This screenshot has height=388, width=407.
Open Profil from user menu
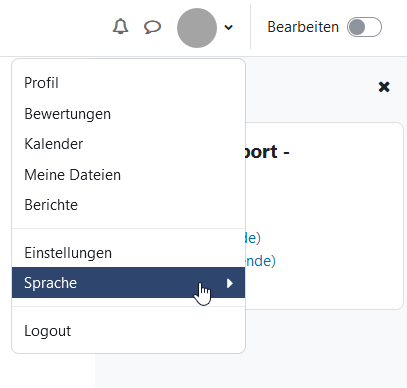(129, 83)
